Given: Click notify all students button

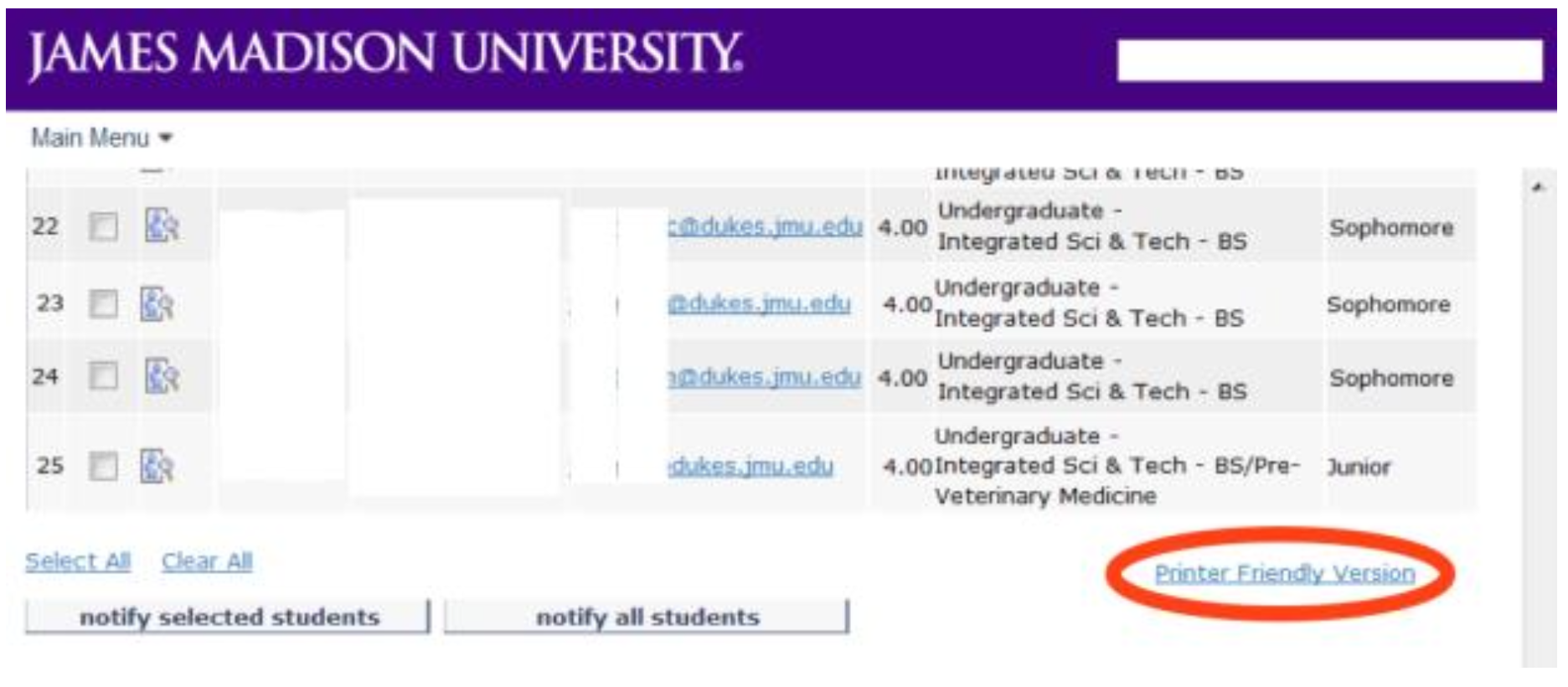Looking at the screenshot, I should [x=647, y=617].
